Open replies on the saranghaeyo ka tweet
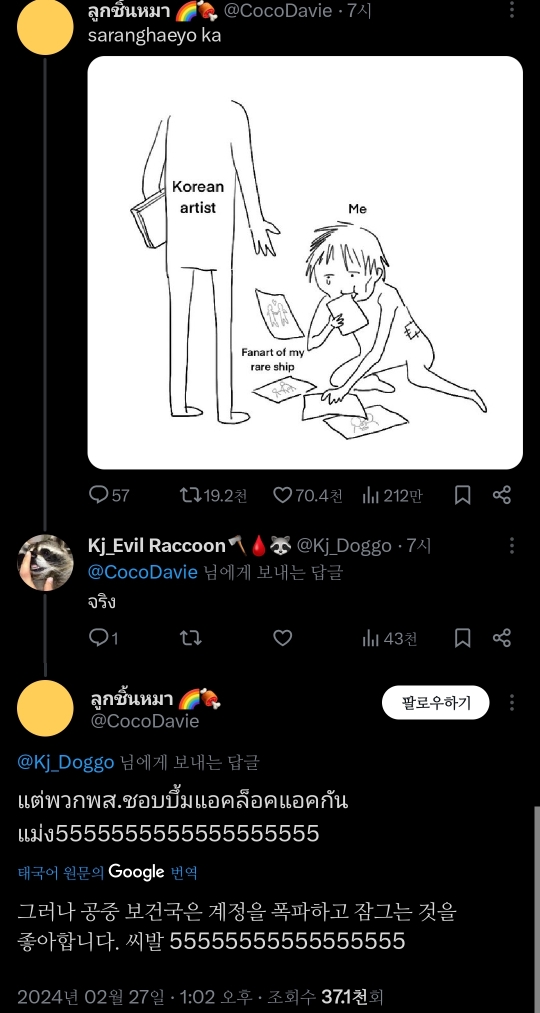The image size is (540, 1013). coord(109,496)
